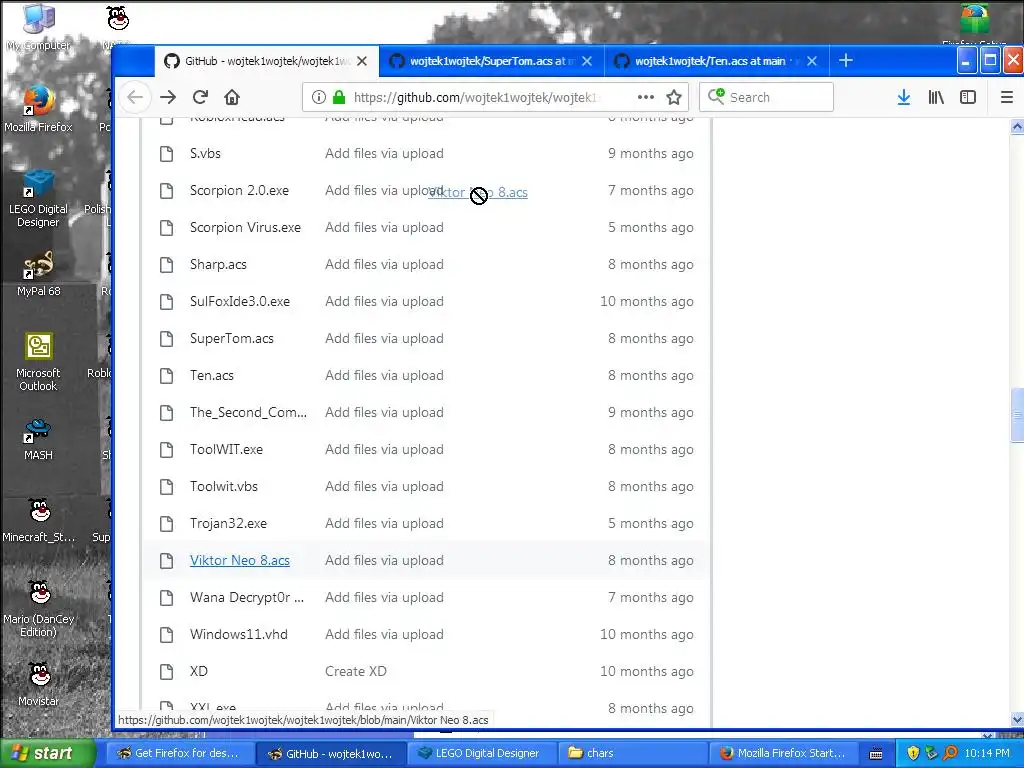Screen dimensions: 1024x768
Task: Click scrollbar down arrow
Action: pos(1017,720)
